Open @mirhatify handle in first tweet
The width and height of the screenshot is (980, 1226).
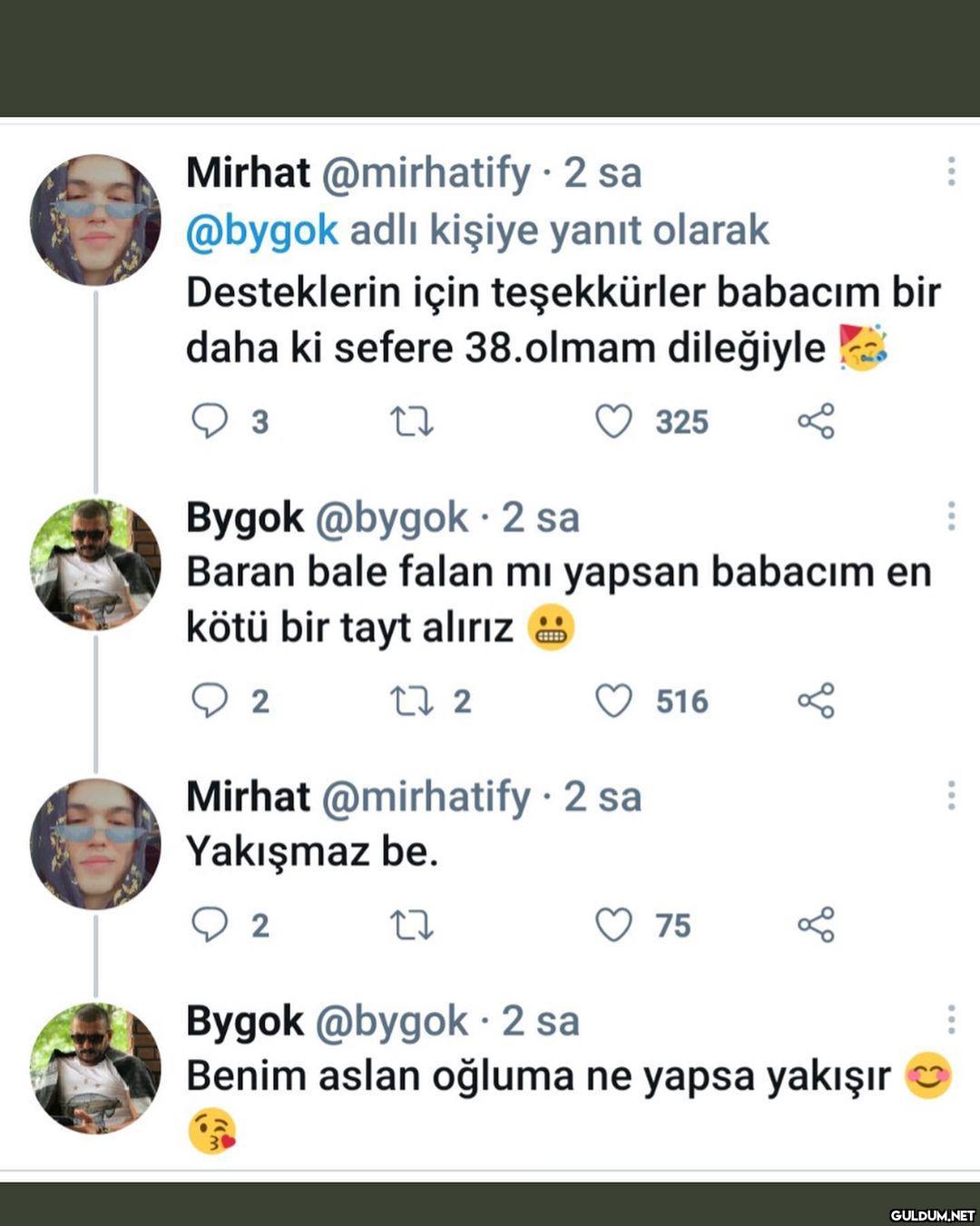tap(426, 172)
